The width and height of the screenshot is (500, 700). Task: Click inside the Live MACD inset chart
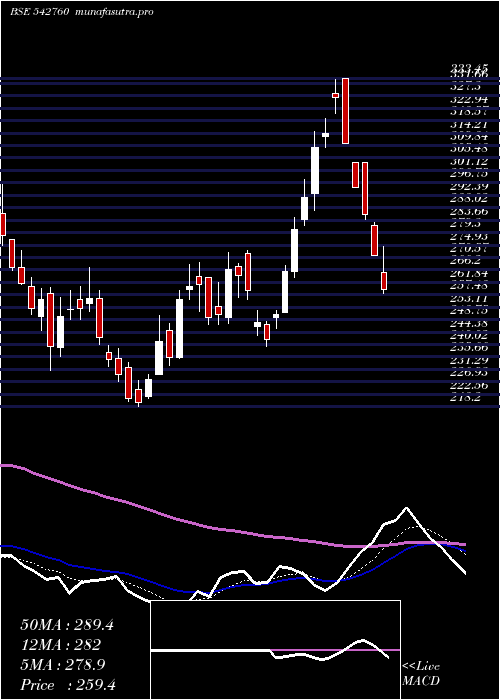click(x=275, y=650)
